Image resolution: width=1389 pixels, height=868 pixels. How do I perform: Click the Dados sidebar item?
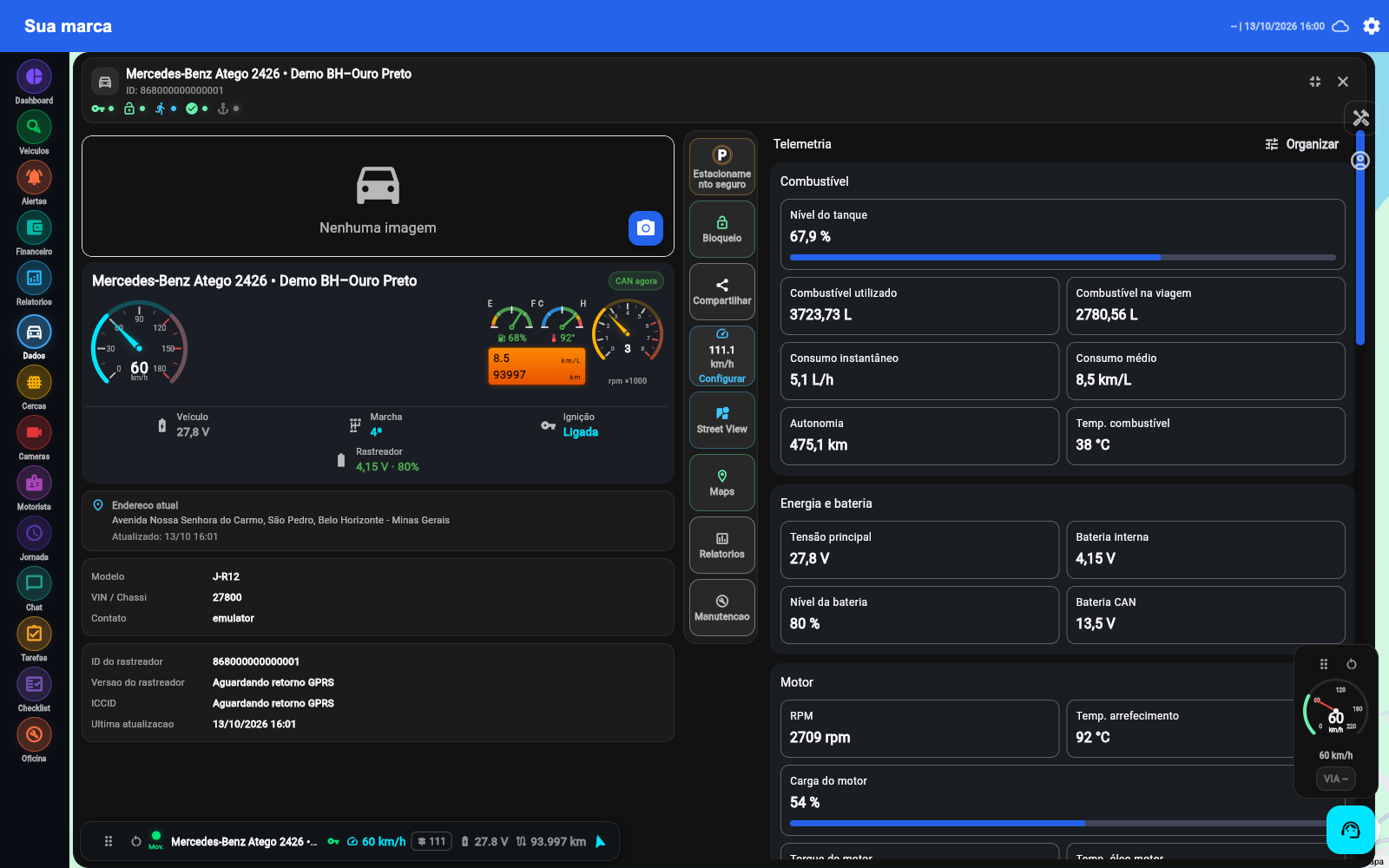click(34, 337)
